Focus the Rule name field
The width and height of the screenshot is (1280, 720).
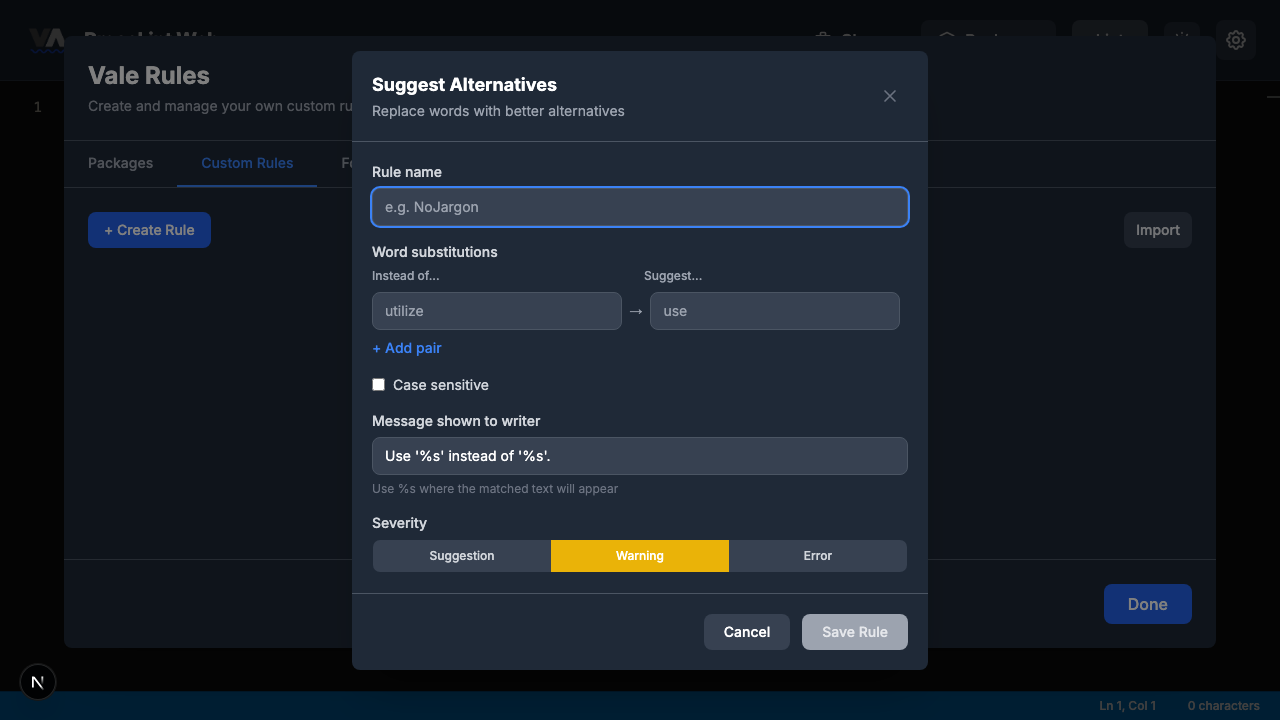click(640, 207)
